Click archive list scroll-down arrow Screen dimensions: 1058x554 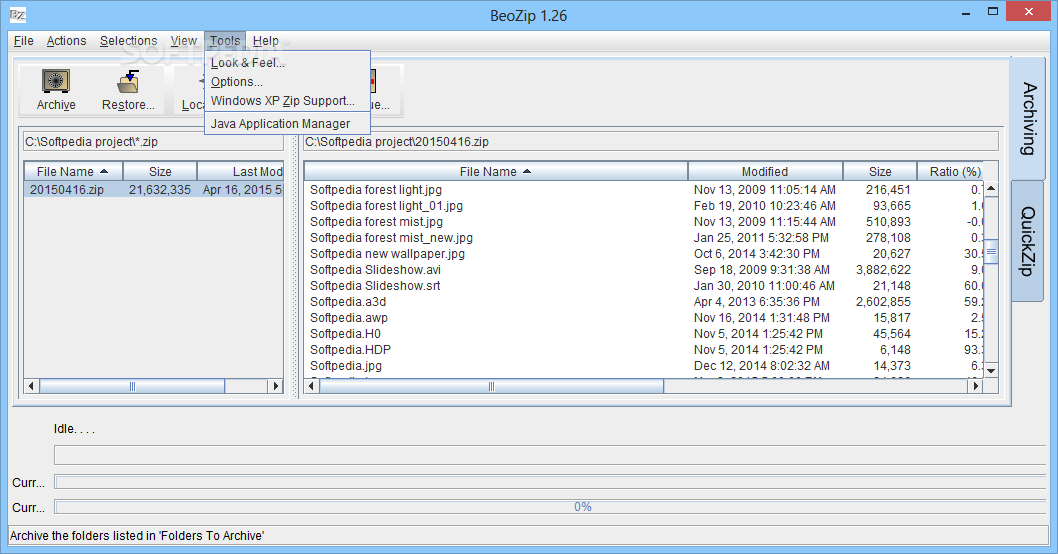pyautogui.click(x=991, y=370)
